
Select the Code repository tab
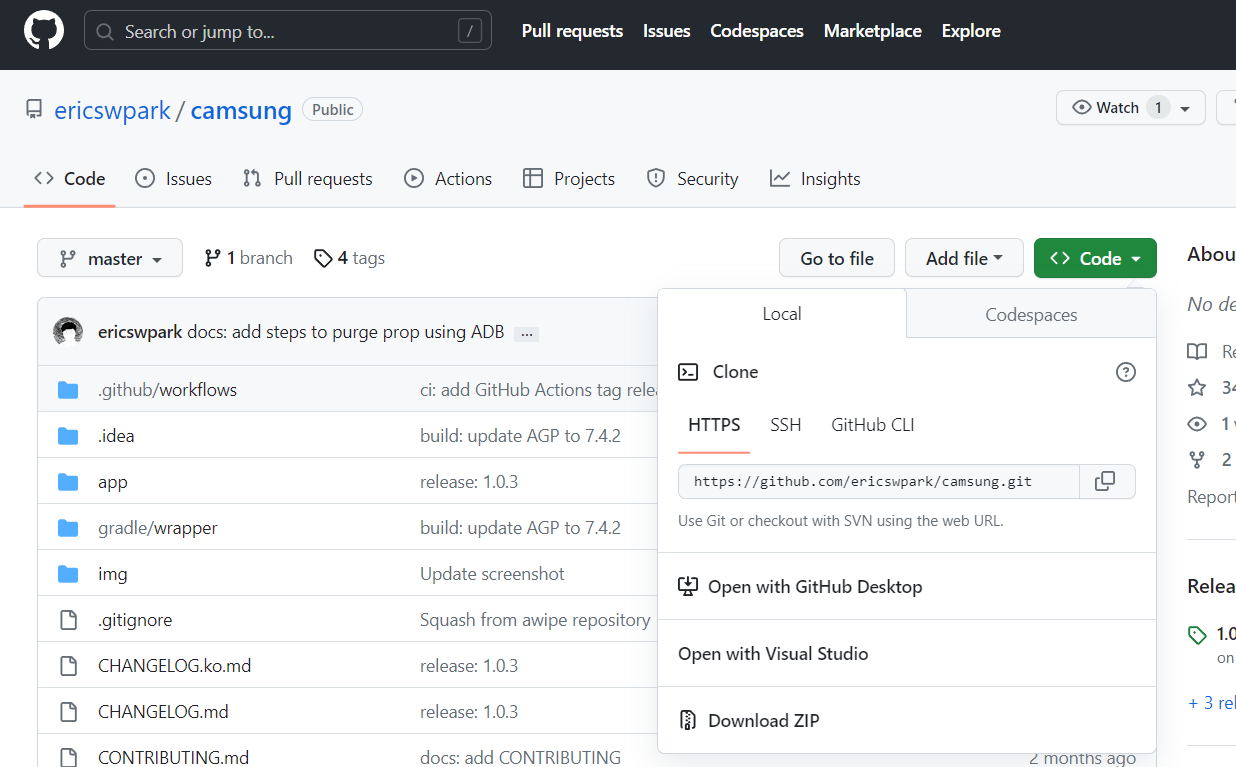point(70,179)
